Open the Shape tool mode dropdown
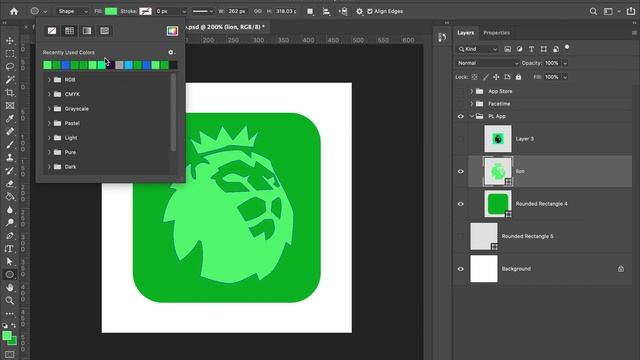Image resolution: width=640 pixels, height=360 pixels. tap(72, 11)
